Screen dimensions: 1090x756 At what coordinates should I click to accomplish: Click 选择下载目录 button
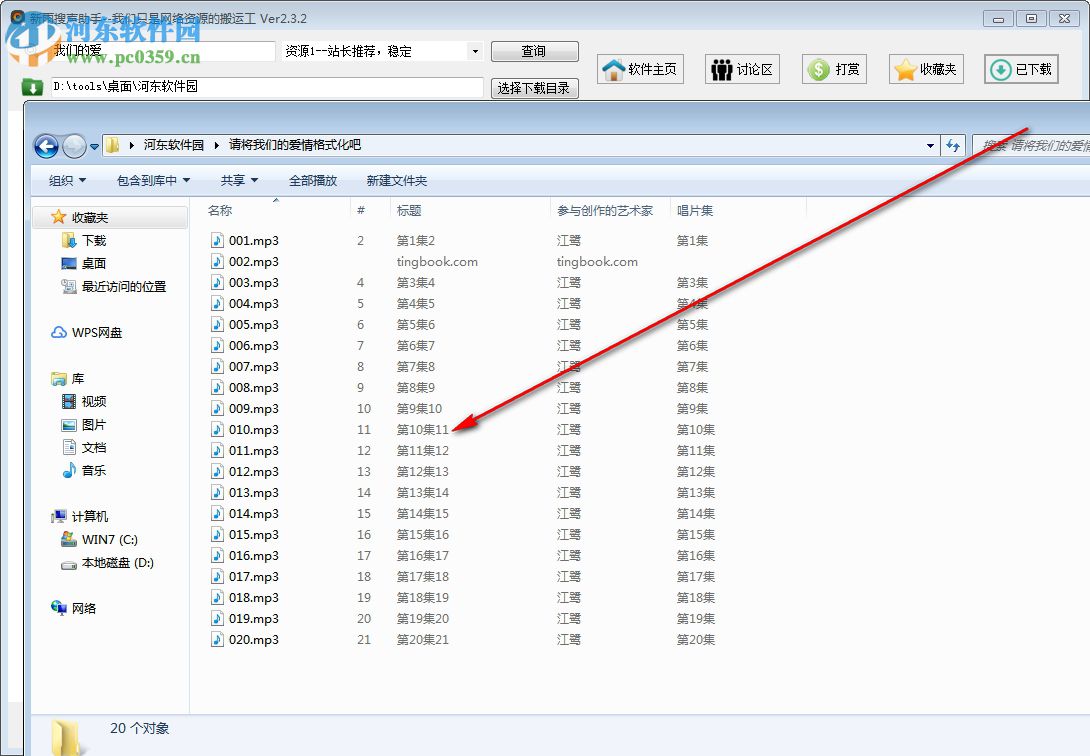534,88
